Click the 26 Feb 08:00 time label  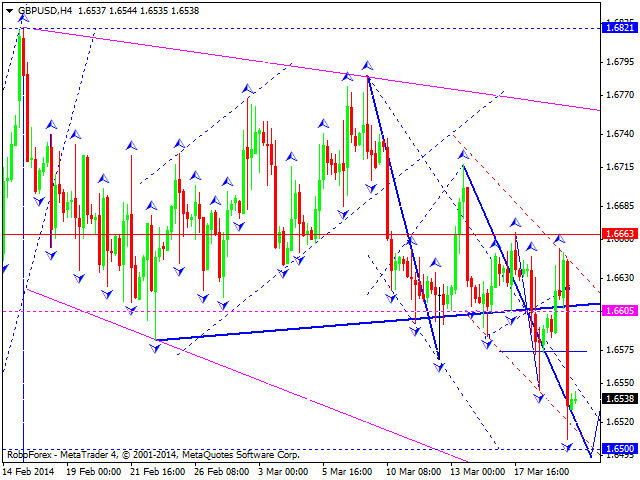222,472
